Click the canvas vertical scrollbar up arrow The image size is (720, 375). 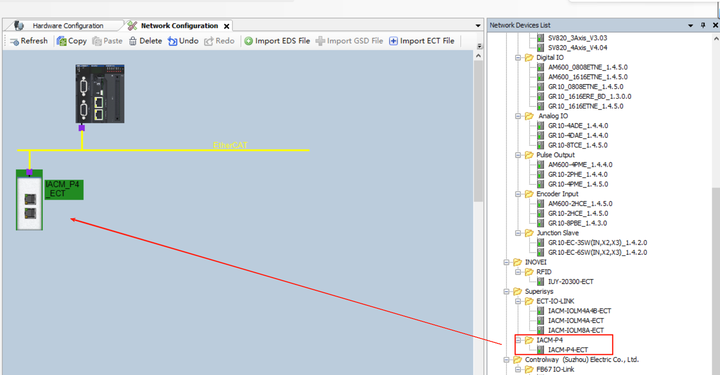[x=478, y=56]
